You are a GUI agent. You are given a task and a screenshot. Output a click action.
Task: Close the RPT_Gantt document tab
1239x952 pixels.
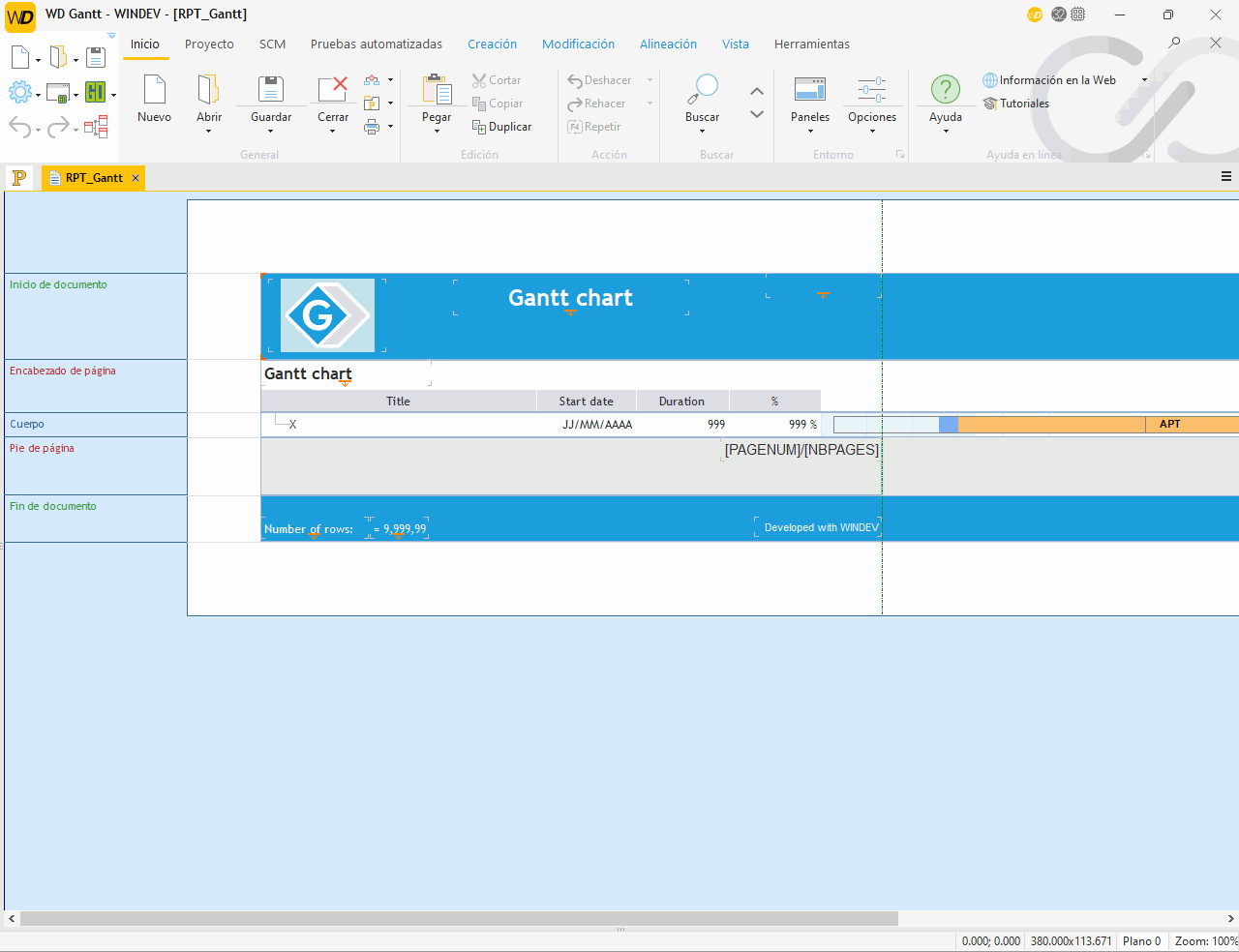136,178
